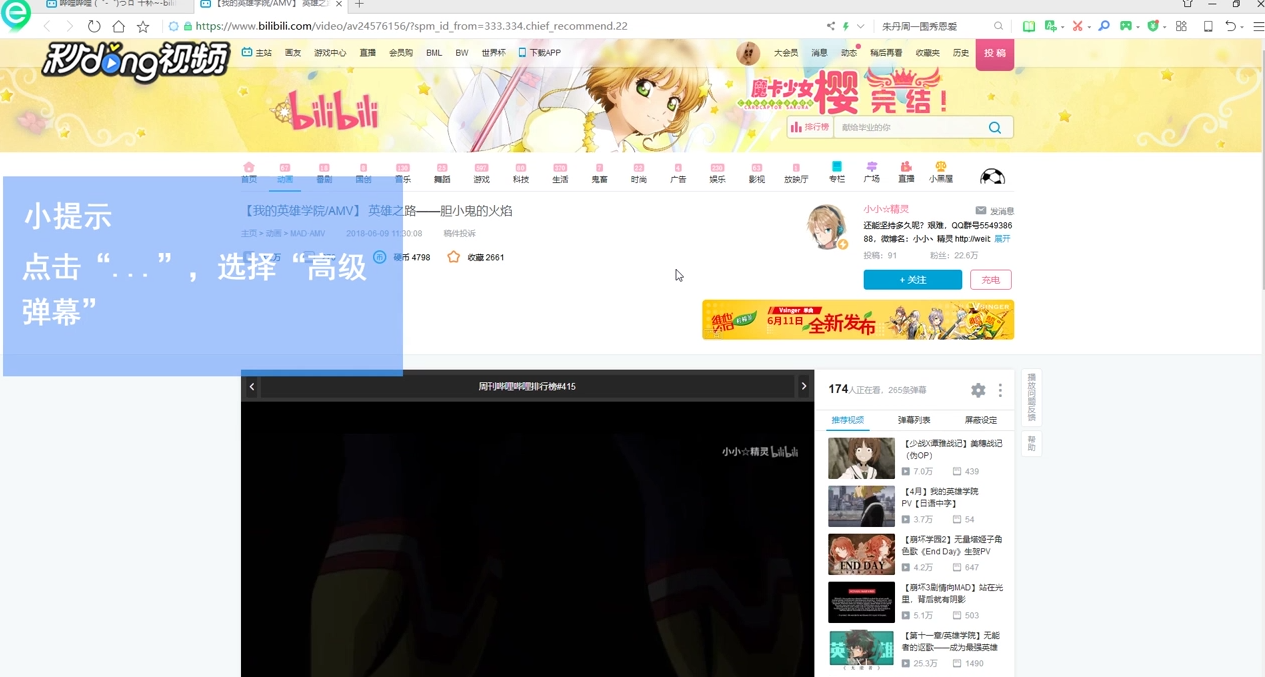Screen dimensions: 1265x677
Task: Click 稿件投诉 report link
Action: point(459,233)
